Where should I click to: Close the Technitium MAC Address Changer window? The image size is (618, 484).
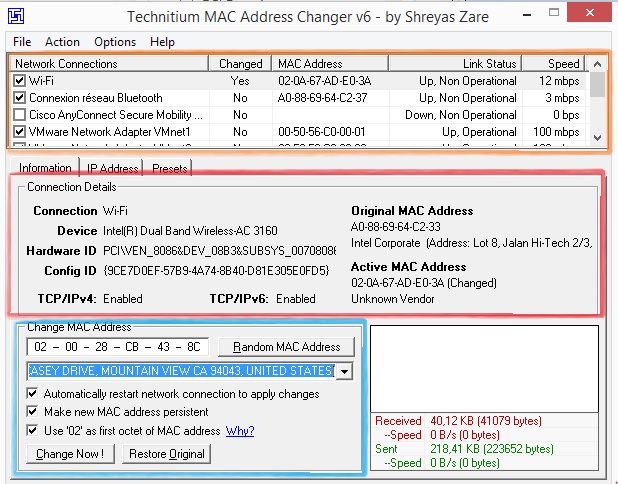[590, 13]
